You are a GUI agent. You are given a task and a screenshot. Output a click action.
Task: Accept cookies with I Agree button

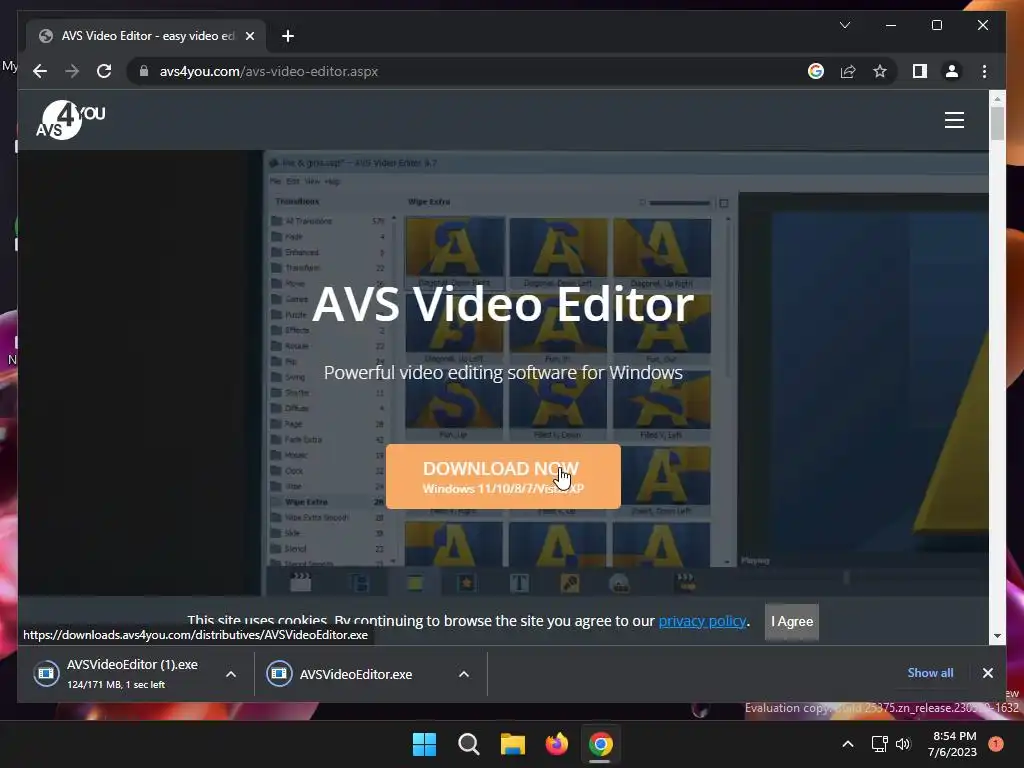pos(792,621)
